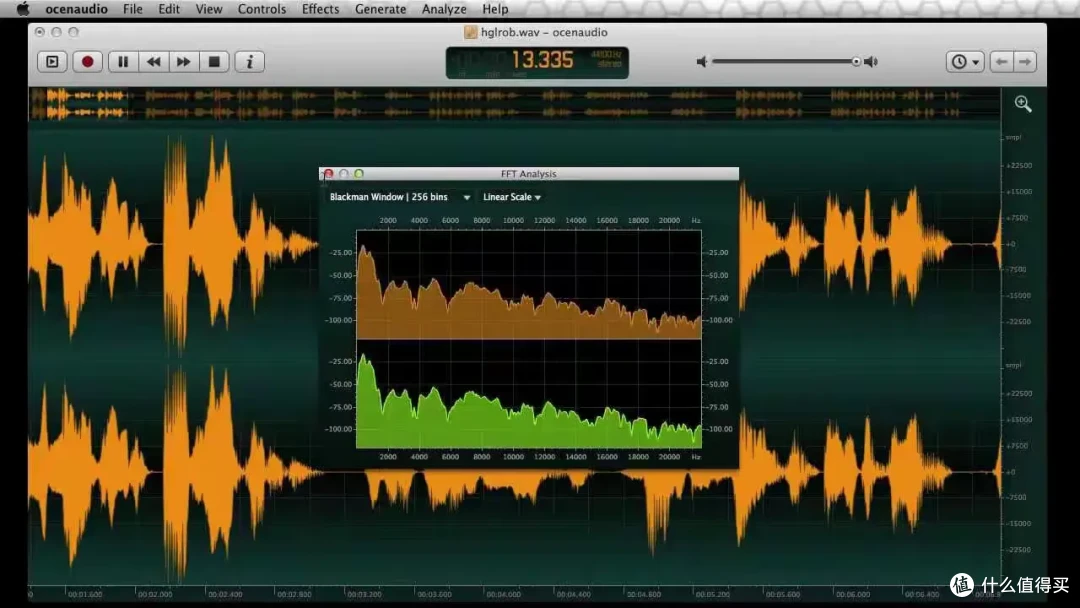
Task: Open the Blackman Window 256 bins dropdown
Action: pos(399,197)
